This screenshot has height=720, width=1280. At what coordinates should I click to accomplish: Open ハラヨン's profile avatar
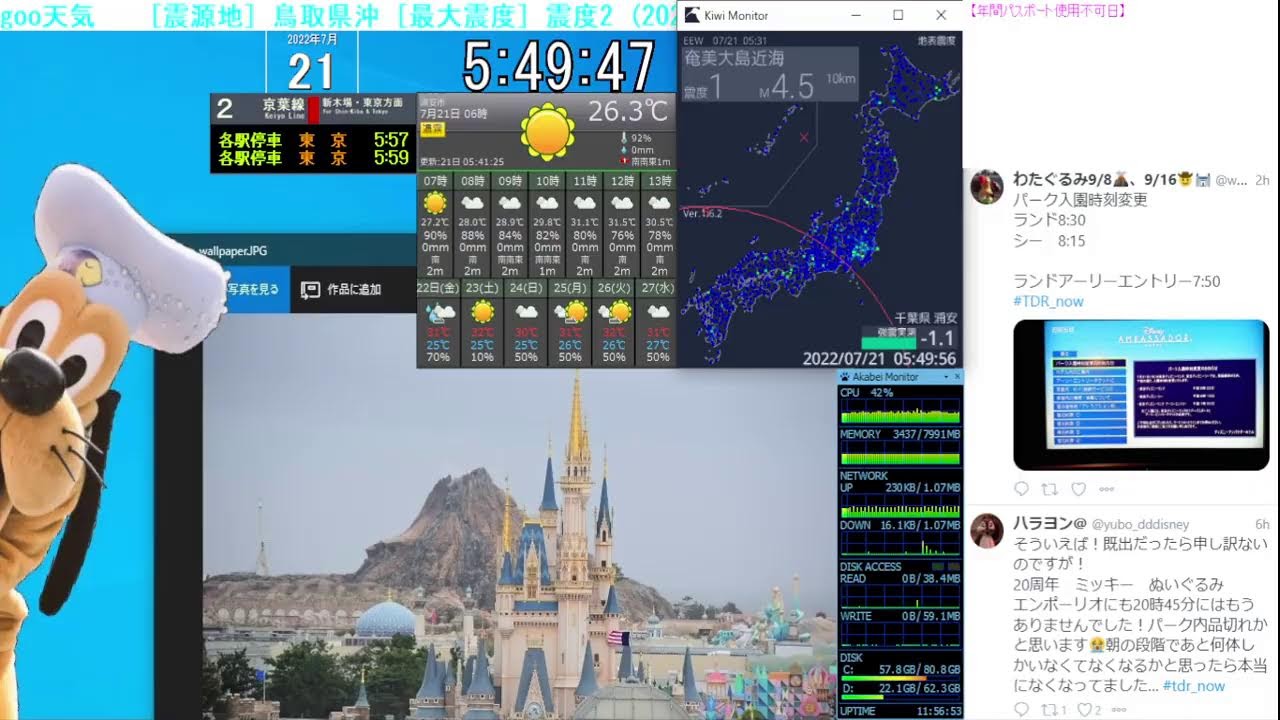[x=987, y=530]
